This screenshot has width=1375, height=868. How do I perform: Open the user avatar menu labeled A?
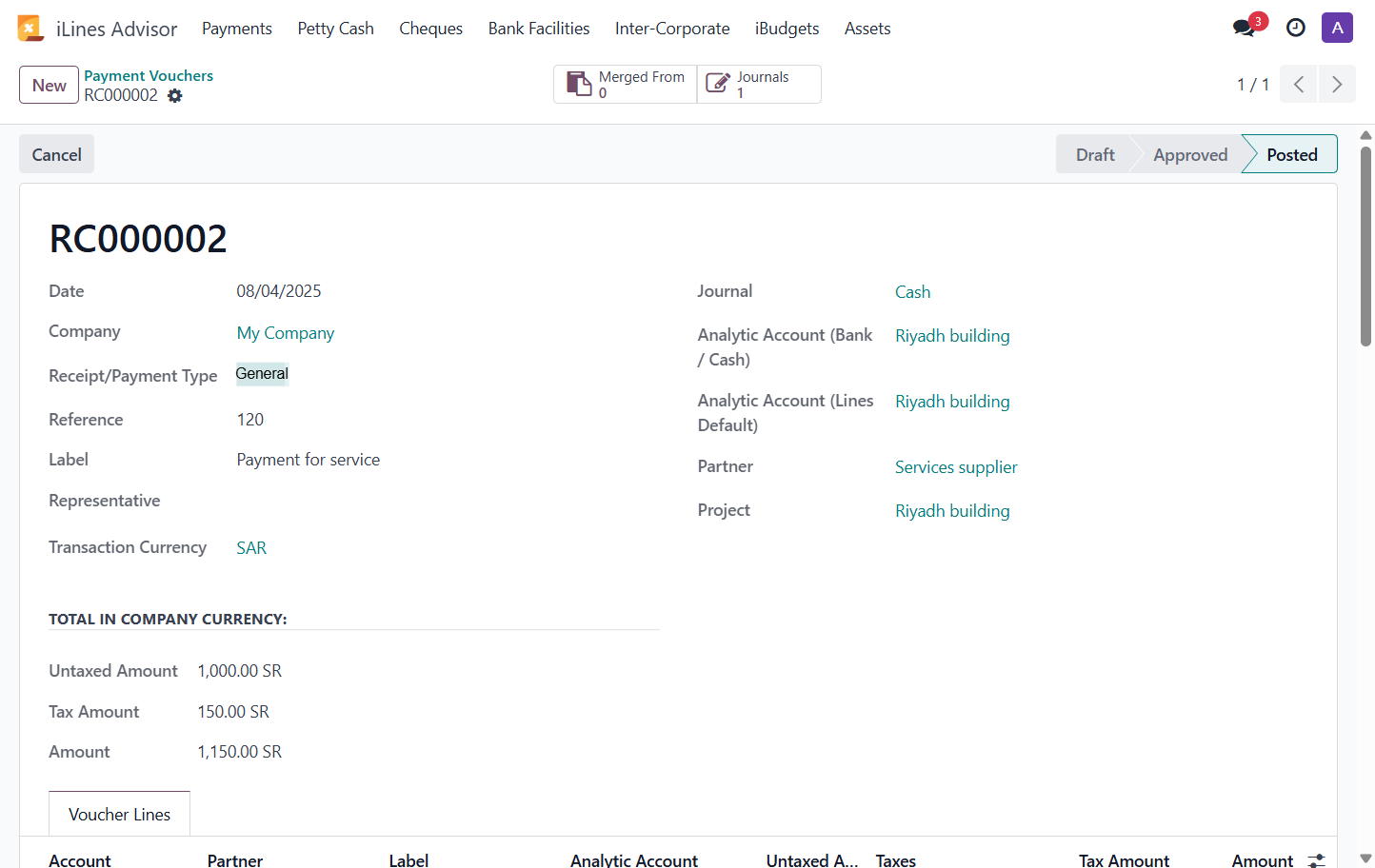1337,28
